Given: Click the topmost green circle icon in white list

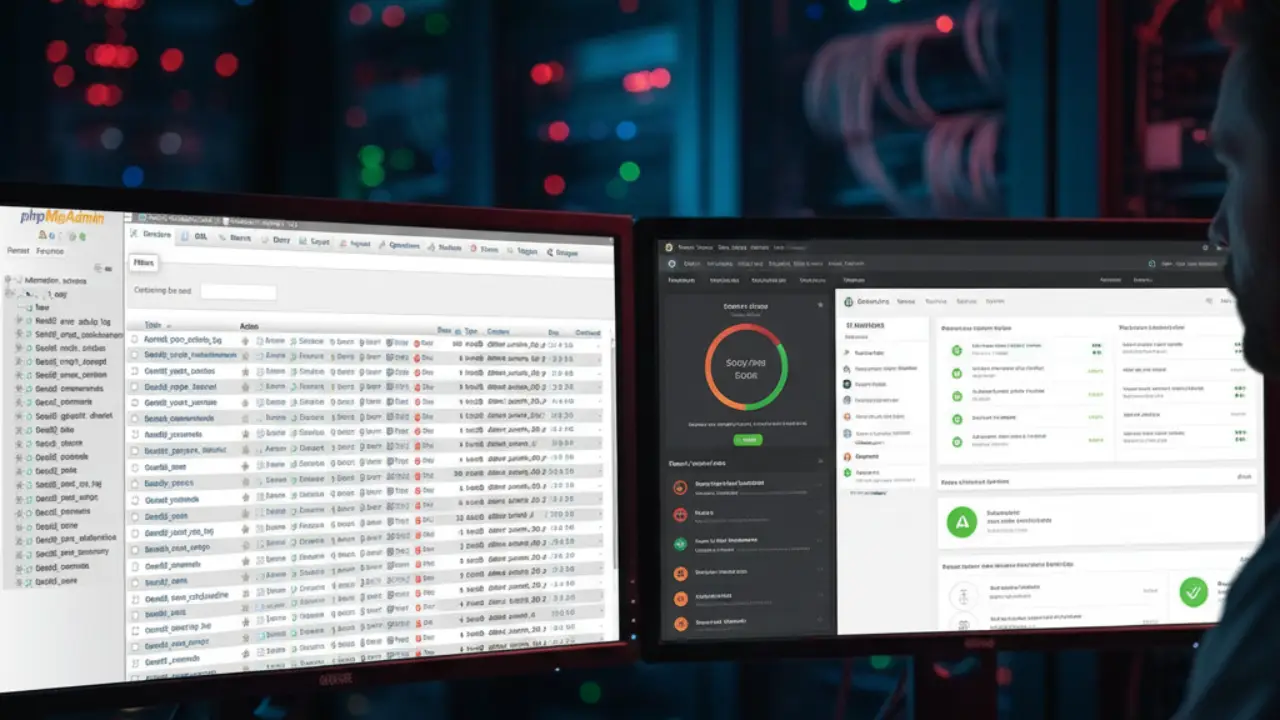Looking at the screenshot, I should coord(956,349).
